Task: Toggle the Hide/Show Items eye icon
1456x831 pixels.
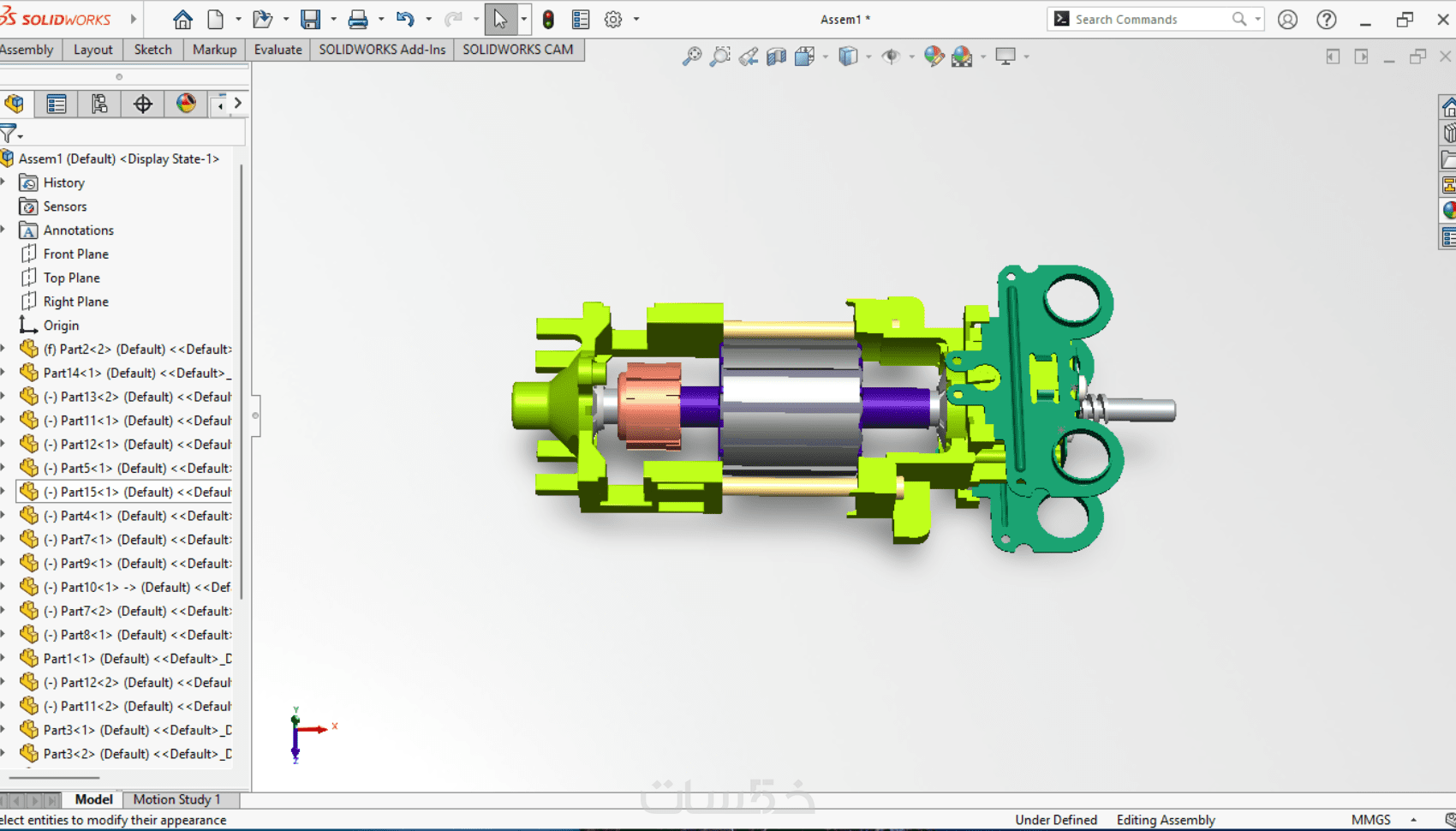Action: (x=891, y=57)
